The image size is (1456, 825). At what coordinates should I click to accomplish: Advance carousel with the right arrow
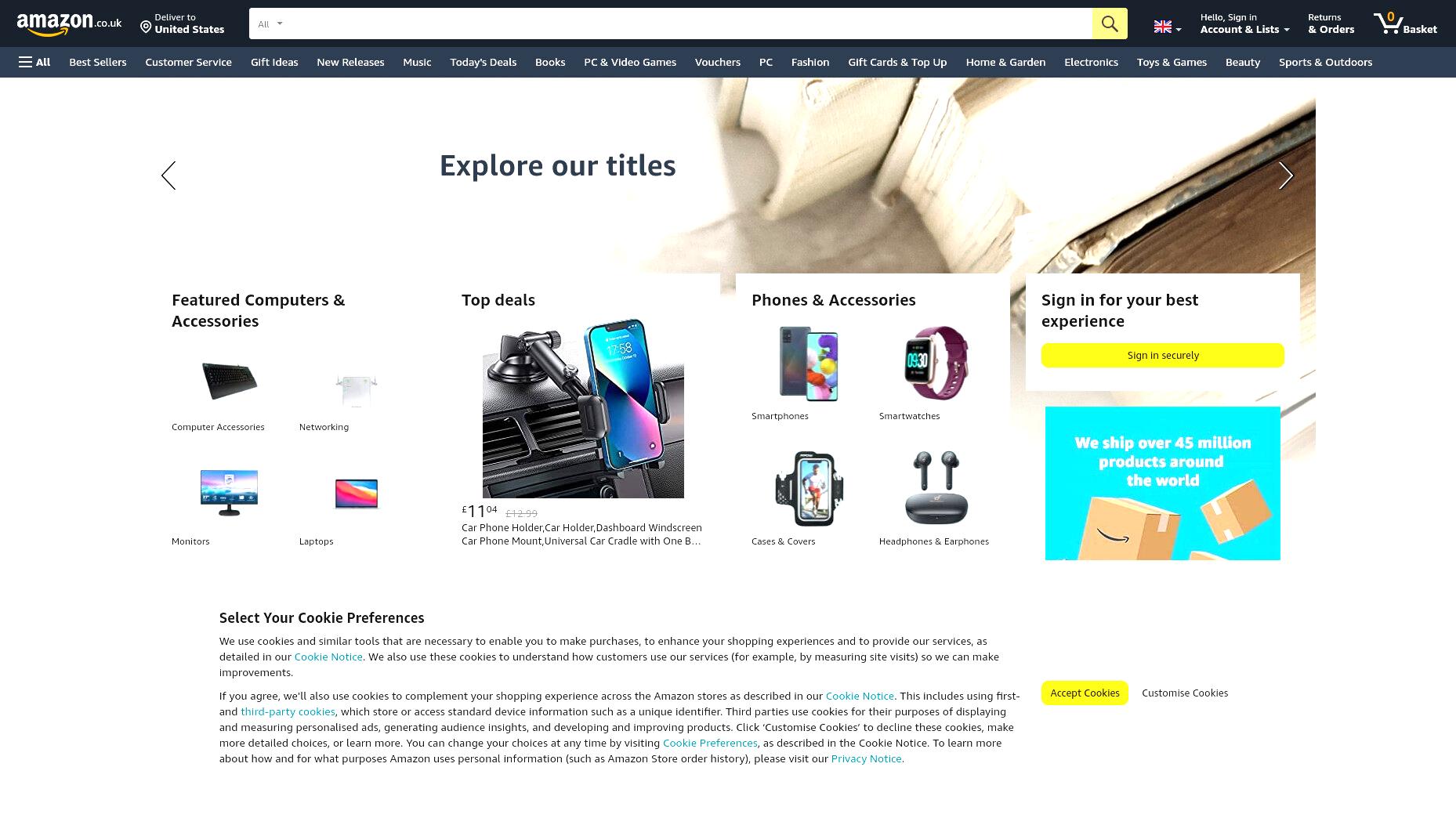pyautogui.click(x=1286, y=175)
